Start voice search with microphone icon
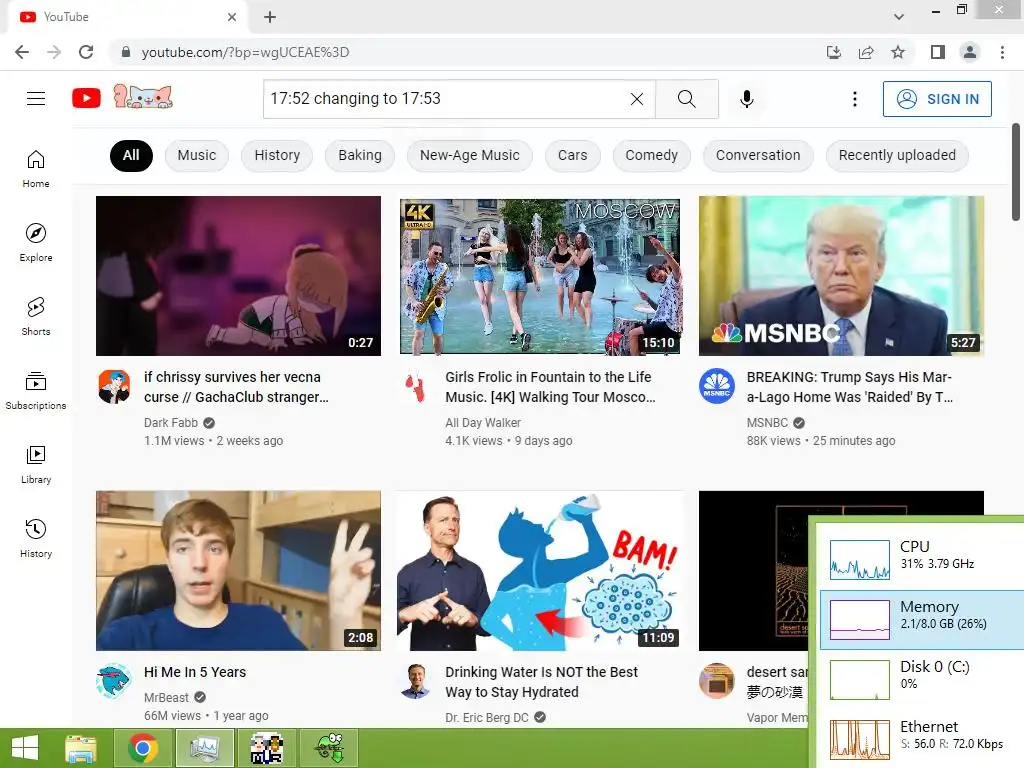 (x=747, y=99)
